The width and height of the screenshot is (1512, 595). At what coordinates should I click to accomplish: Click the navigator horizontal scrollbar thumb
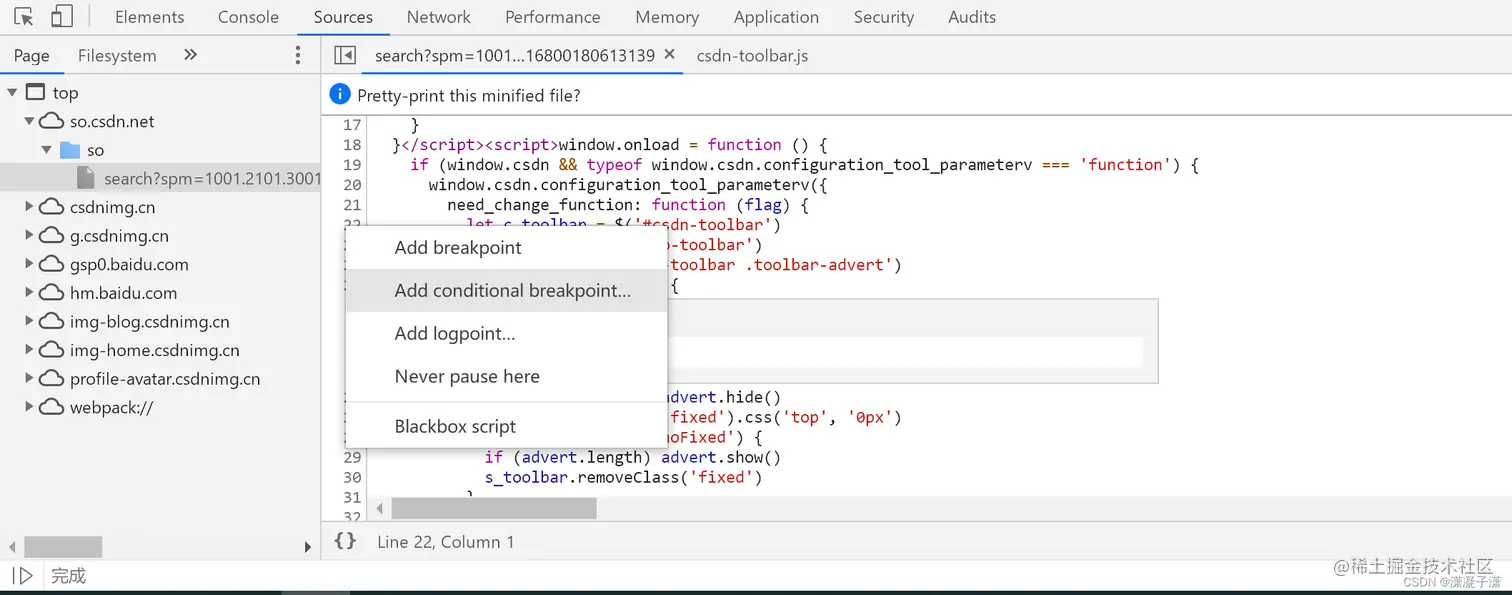click(63, 547)
